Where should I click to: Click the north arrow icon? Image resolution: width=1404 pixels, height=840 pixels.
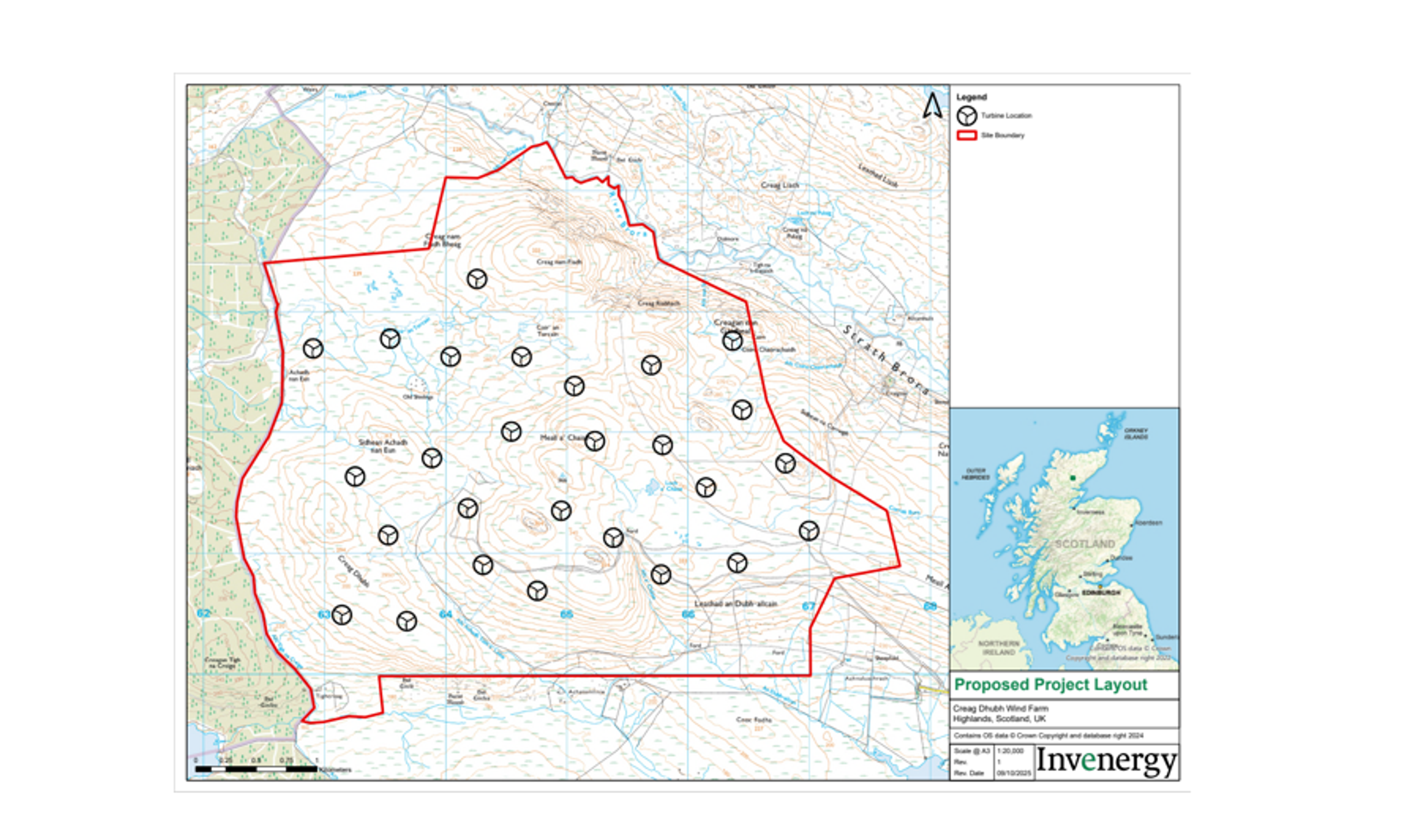(x=932, y=106)
